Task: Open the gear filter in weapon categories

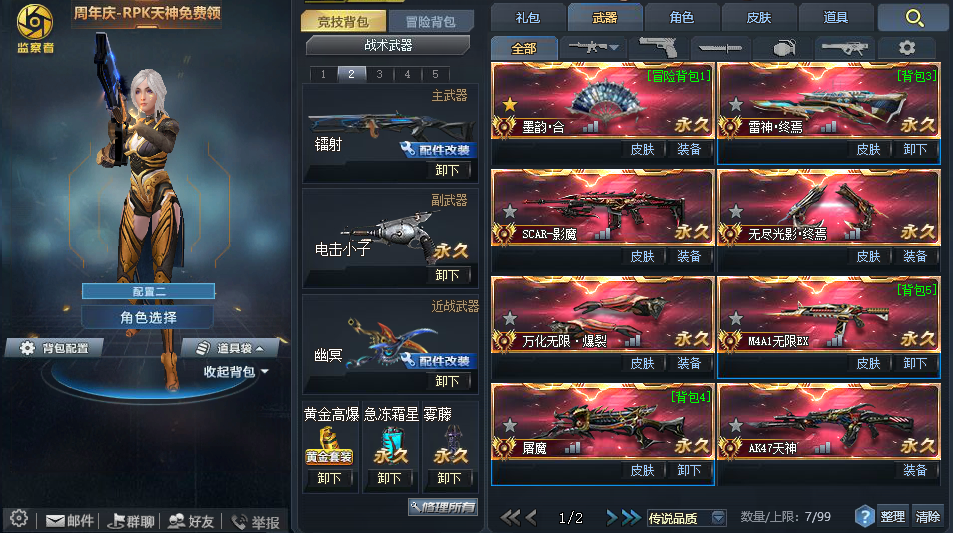Action: tap(906, 47)
